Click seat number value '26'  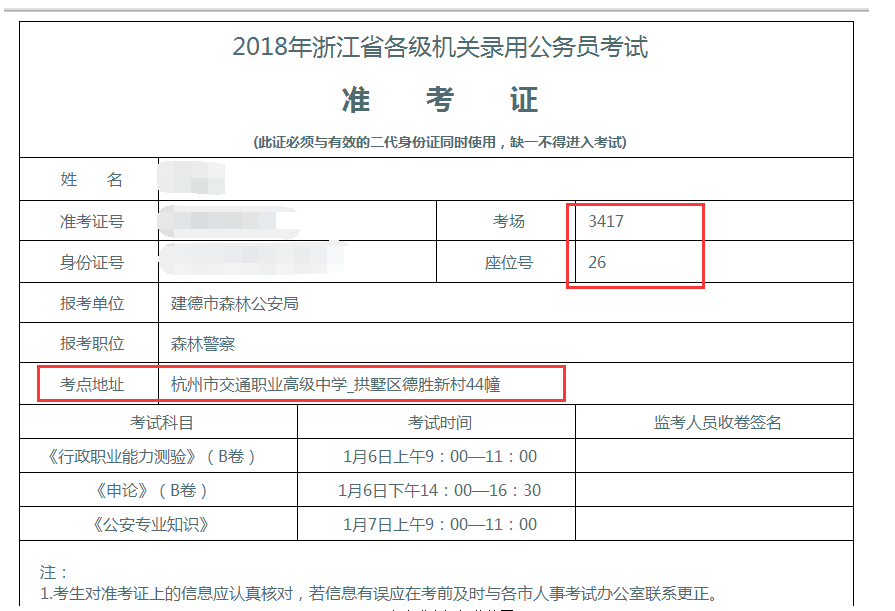point(597,263)
